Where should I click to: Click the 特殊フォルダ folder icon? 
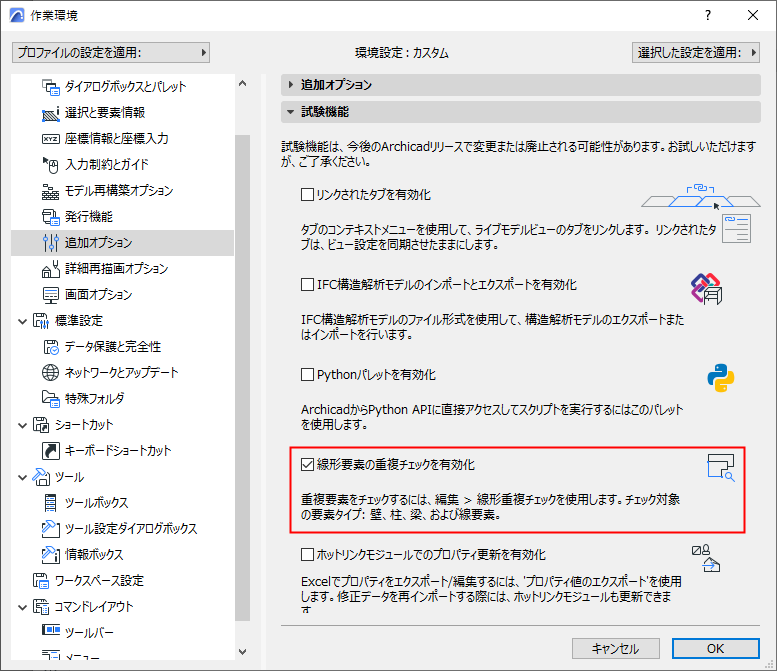[x=51, y=398]
